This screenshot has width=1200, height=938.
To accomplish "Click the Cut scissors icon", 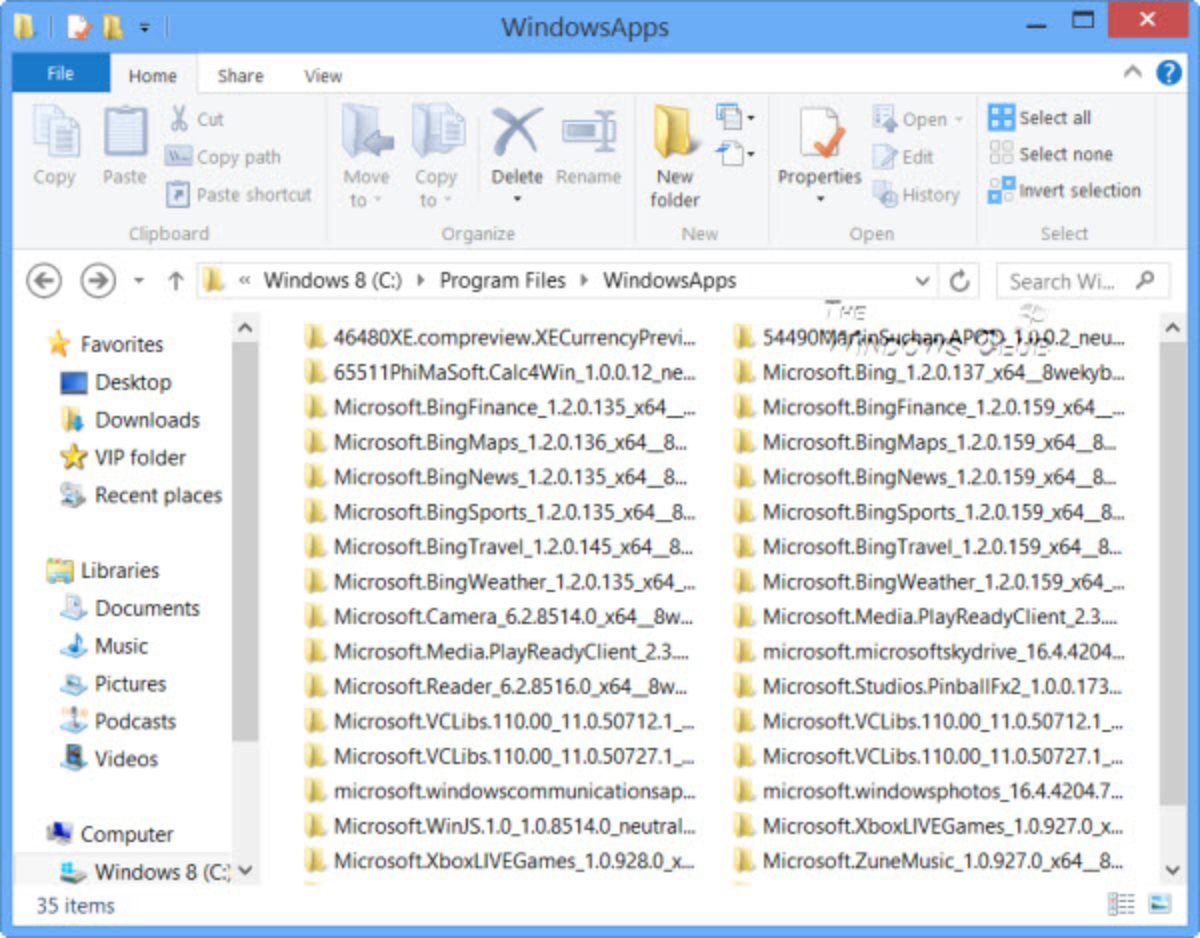I will pyautogui.click(x=179, y=118).
